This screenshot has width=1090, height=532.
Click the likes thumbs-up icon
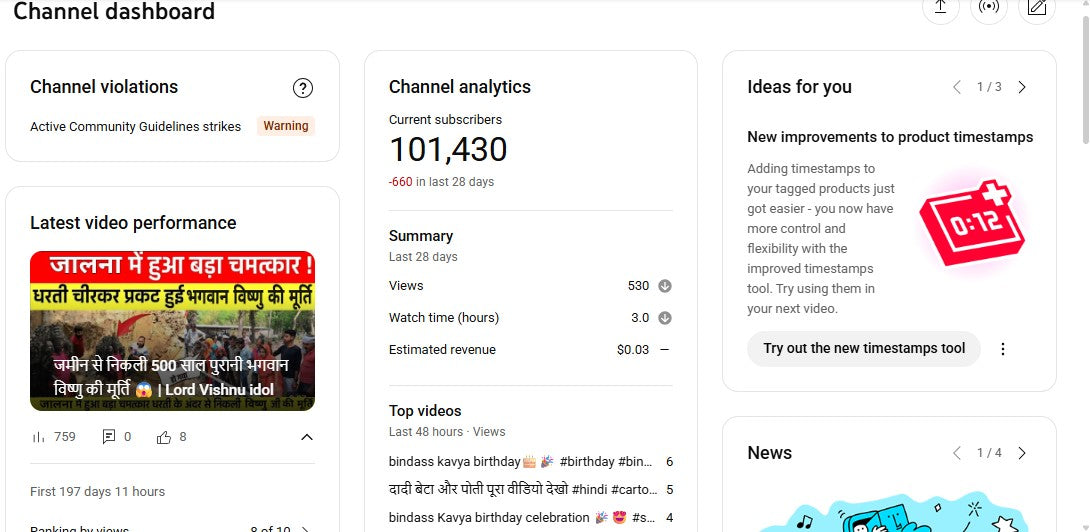164,437
